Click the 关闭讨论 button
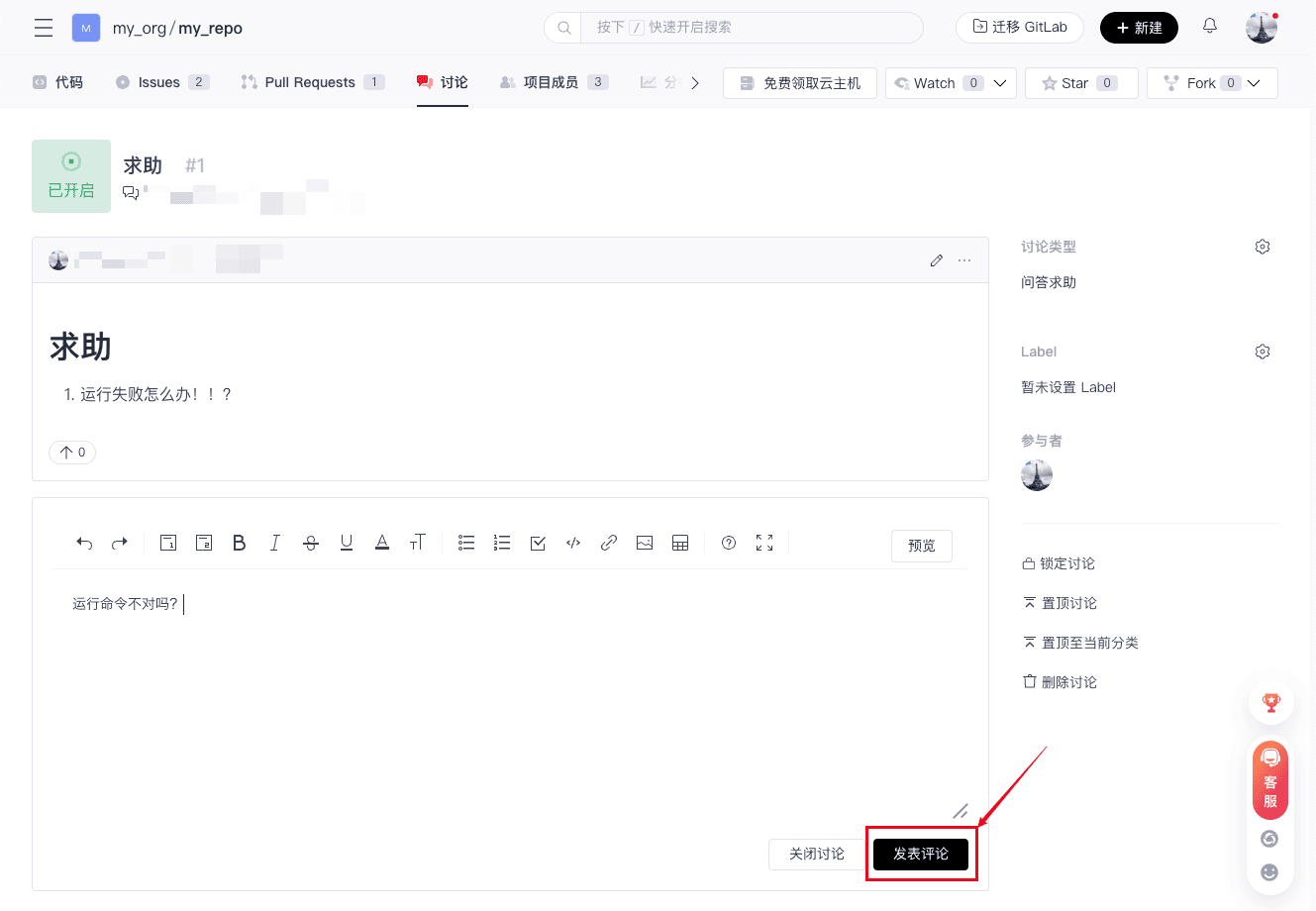The image size is (1316, 911). point(816,854)
